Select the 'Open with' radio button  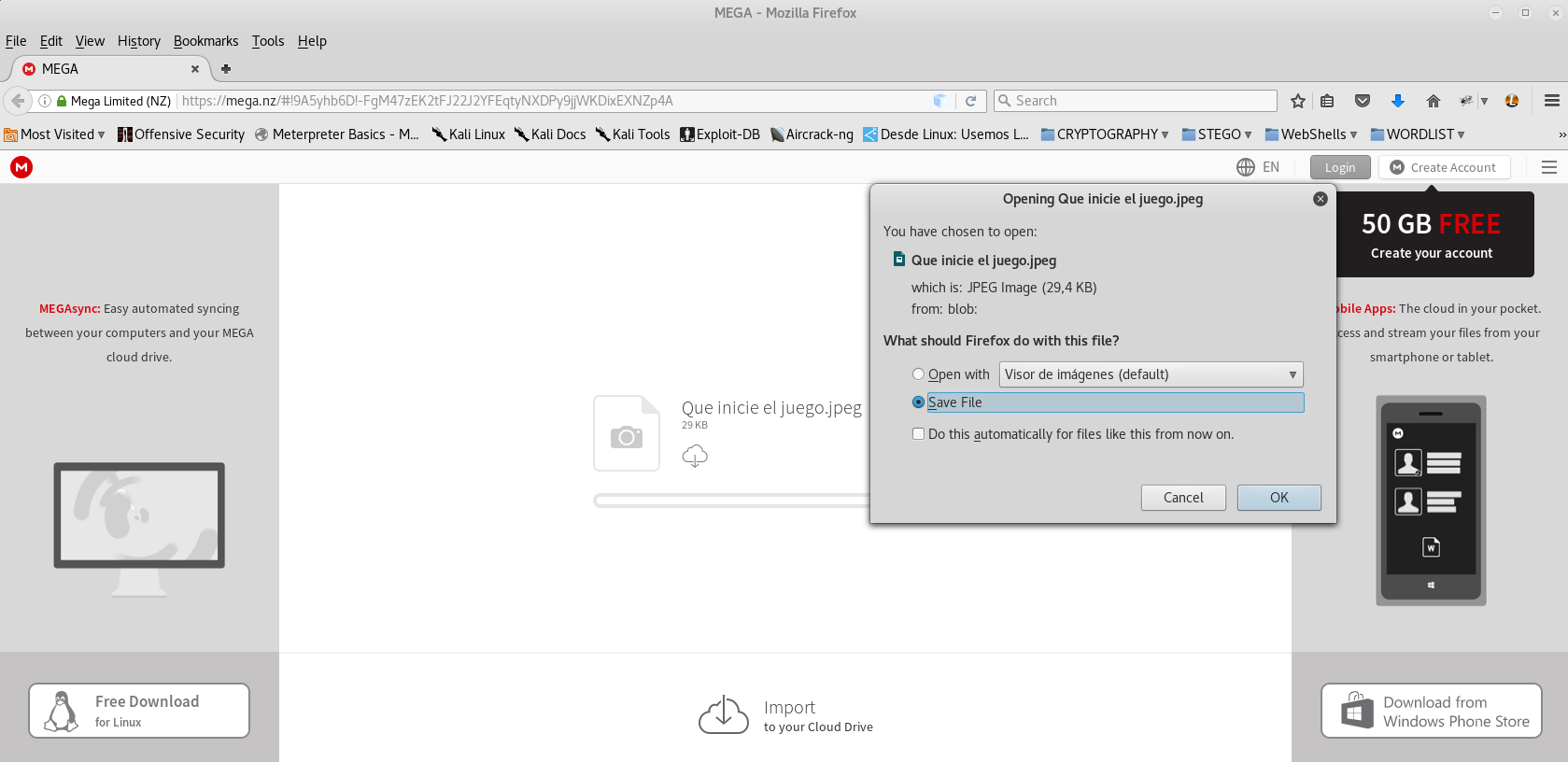point(918,374)
